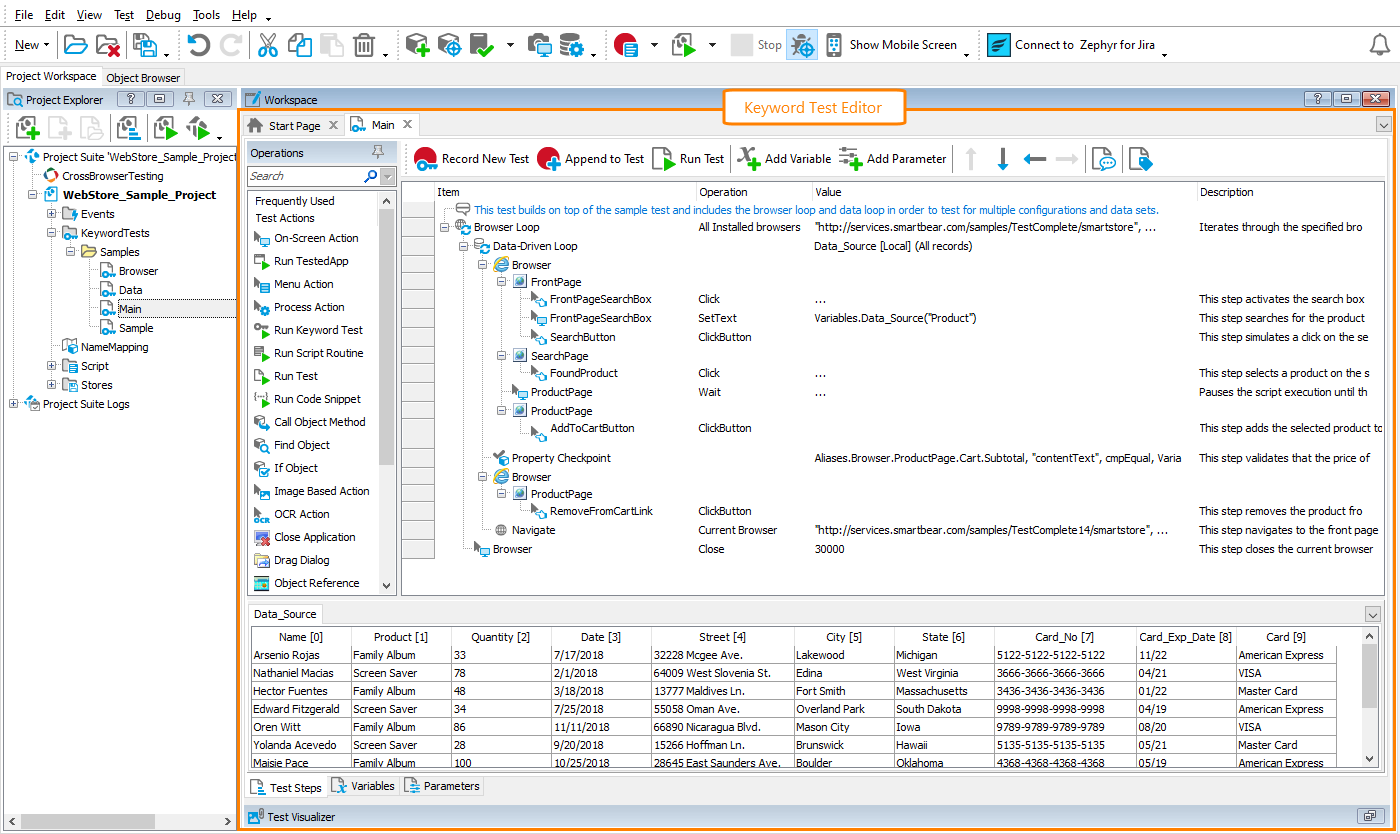This screenshot has height=834, width=1400.
Task: Switch to the Object Browser tab
Action: pos(143,77)
